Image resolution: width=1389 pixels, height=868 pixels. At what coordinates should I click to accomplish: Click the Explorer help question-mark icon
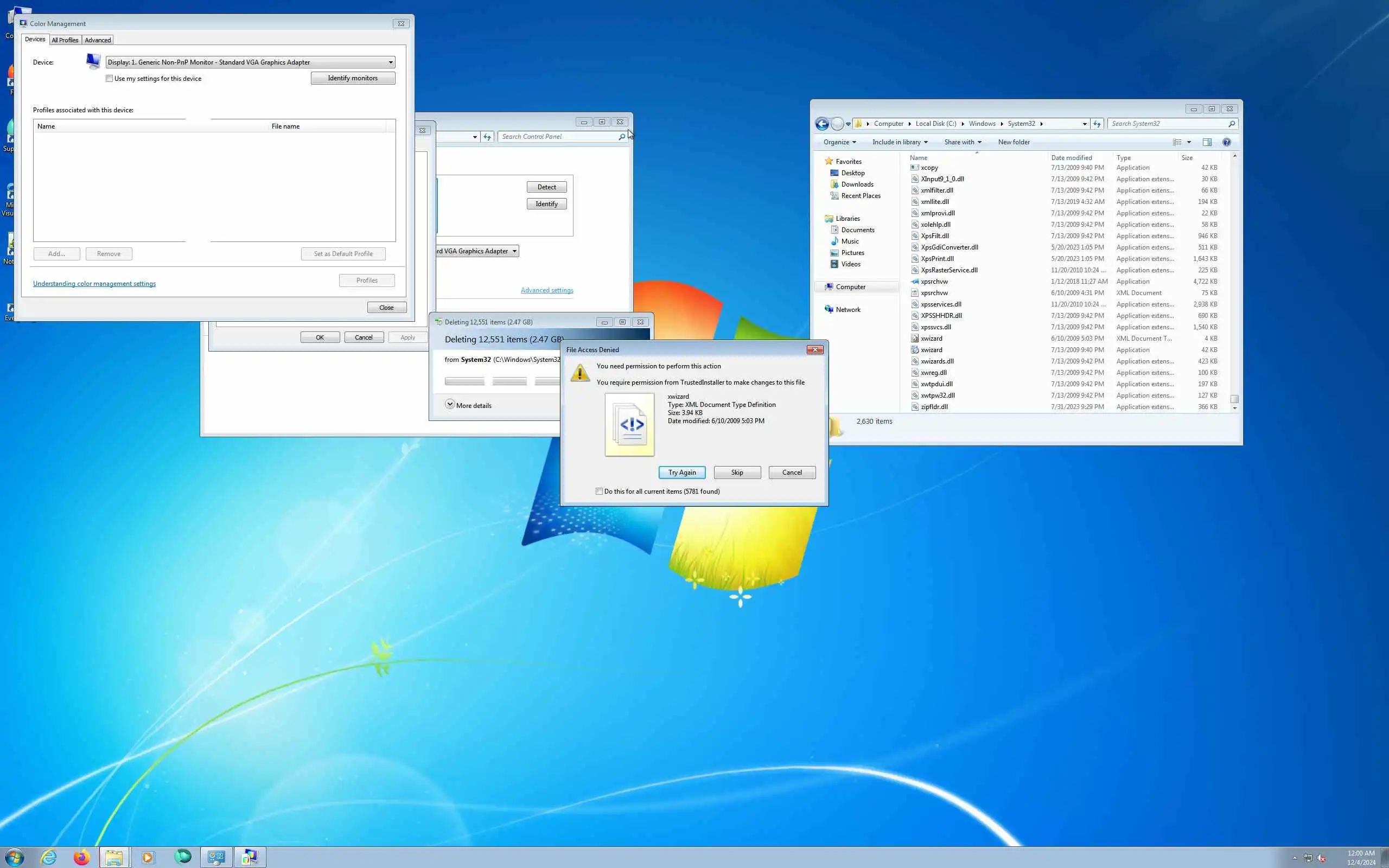(x=1227, y=142)
